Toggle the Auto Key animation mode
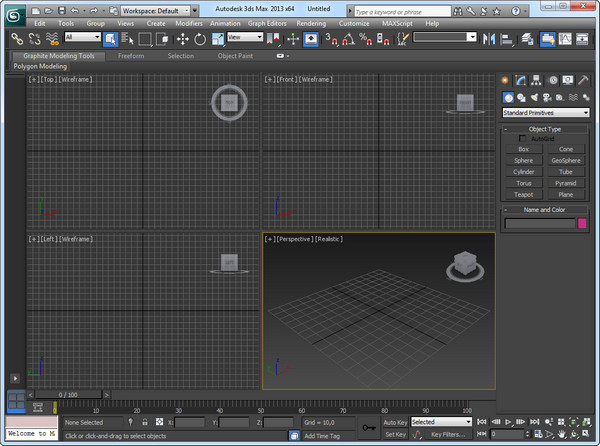Image resolution: width=600 pixels, height=446 pixels. tap(395, 422)
